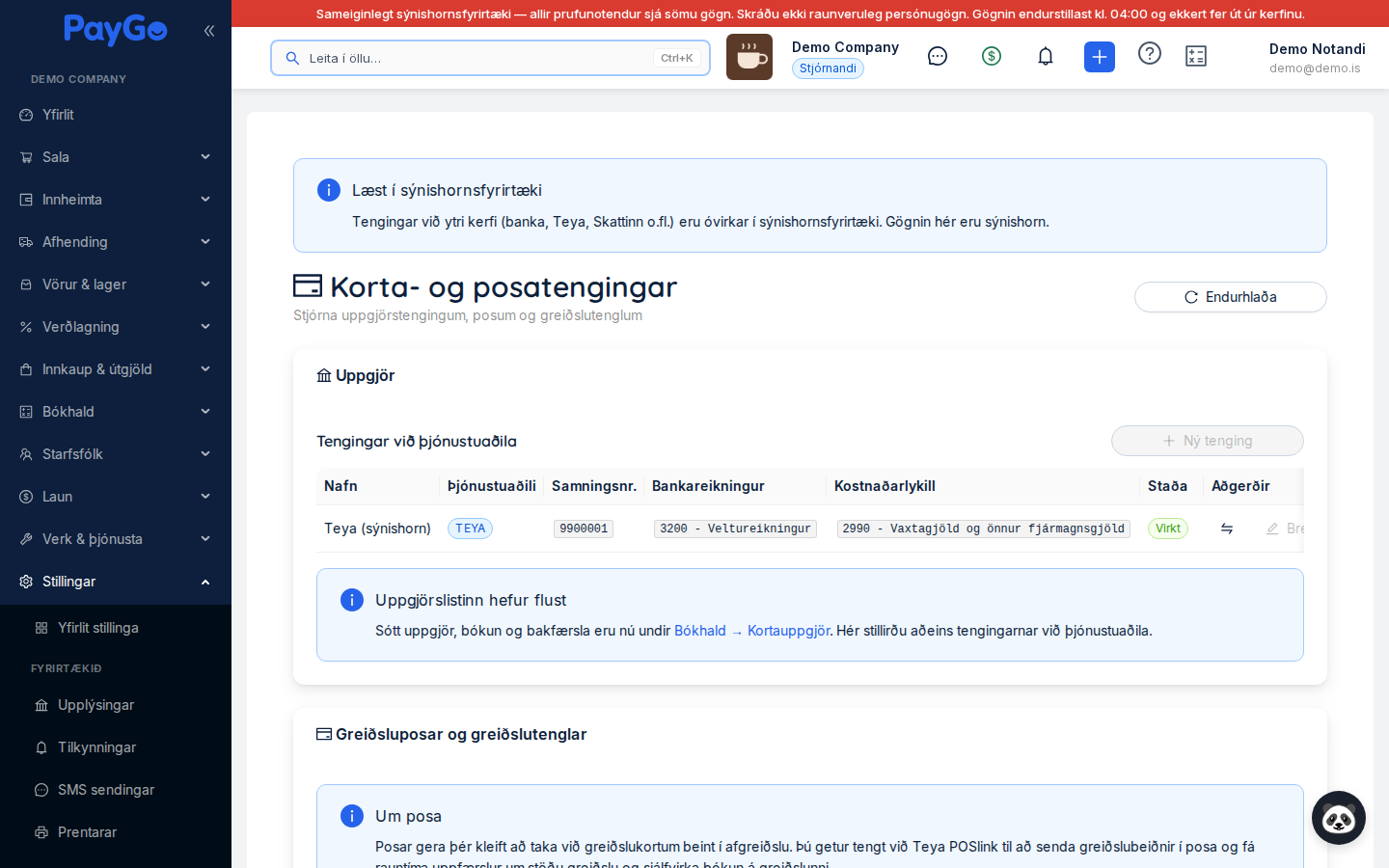The width and height of the screenshot is (1389, 868).
Task: Collapse the Stillingar section chevron
Action: 205,582
